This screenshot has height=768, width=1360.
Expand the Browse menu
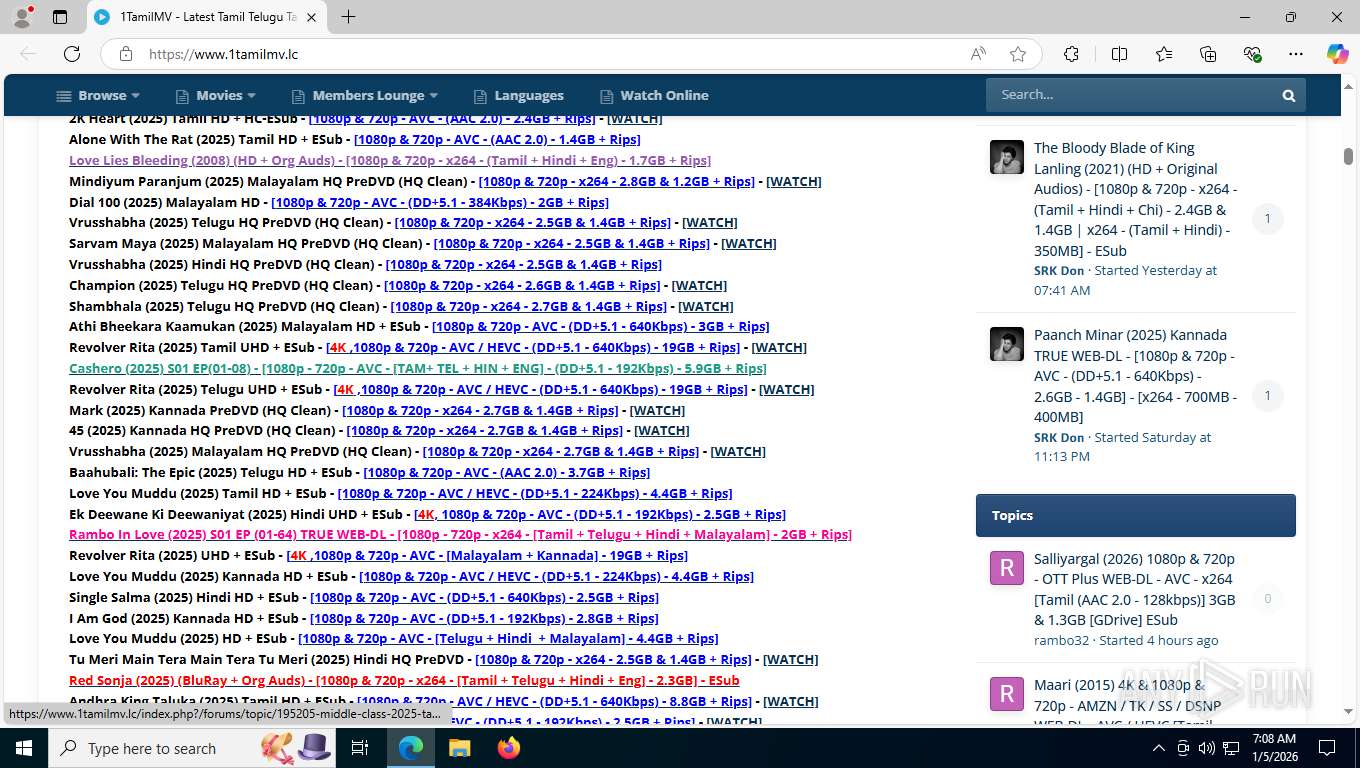[98, 95]
